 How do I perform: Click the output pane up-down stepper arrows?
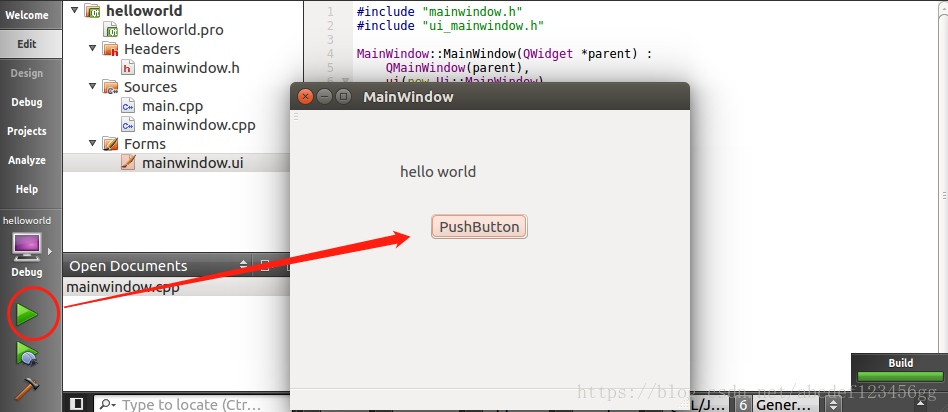click(834, 405)
